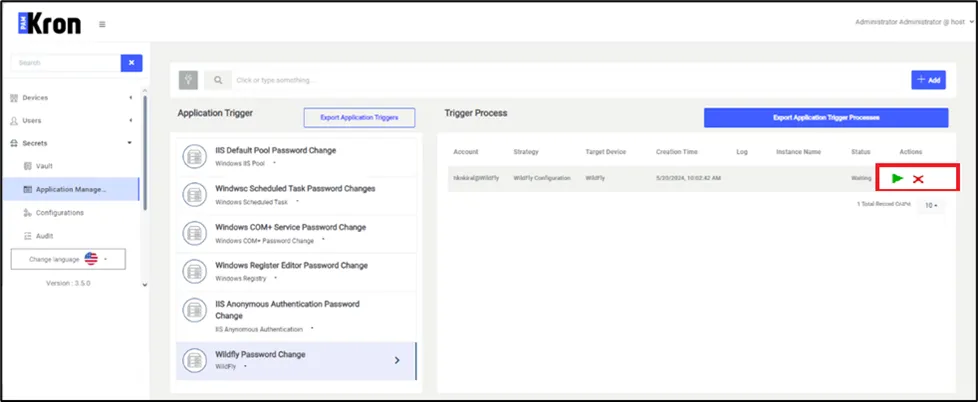The width and height of the screenshot is (978, 402).
Task: Click the 'Click or type something' search field
Action: pos(568,80)
